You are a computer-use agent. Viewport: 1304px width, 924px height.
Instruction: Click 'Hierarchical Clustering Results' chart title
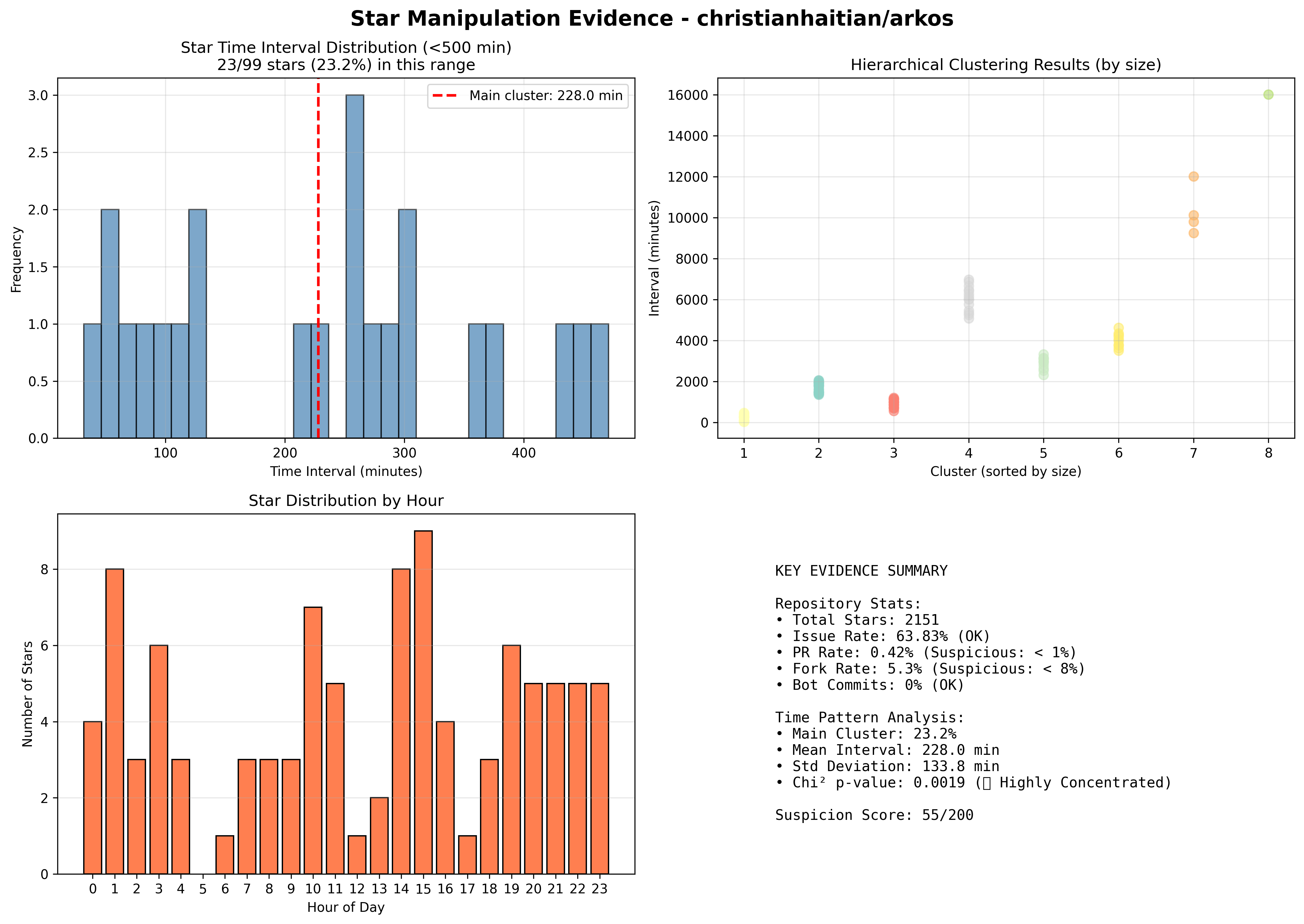pos(1006,65)
